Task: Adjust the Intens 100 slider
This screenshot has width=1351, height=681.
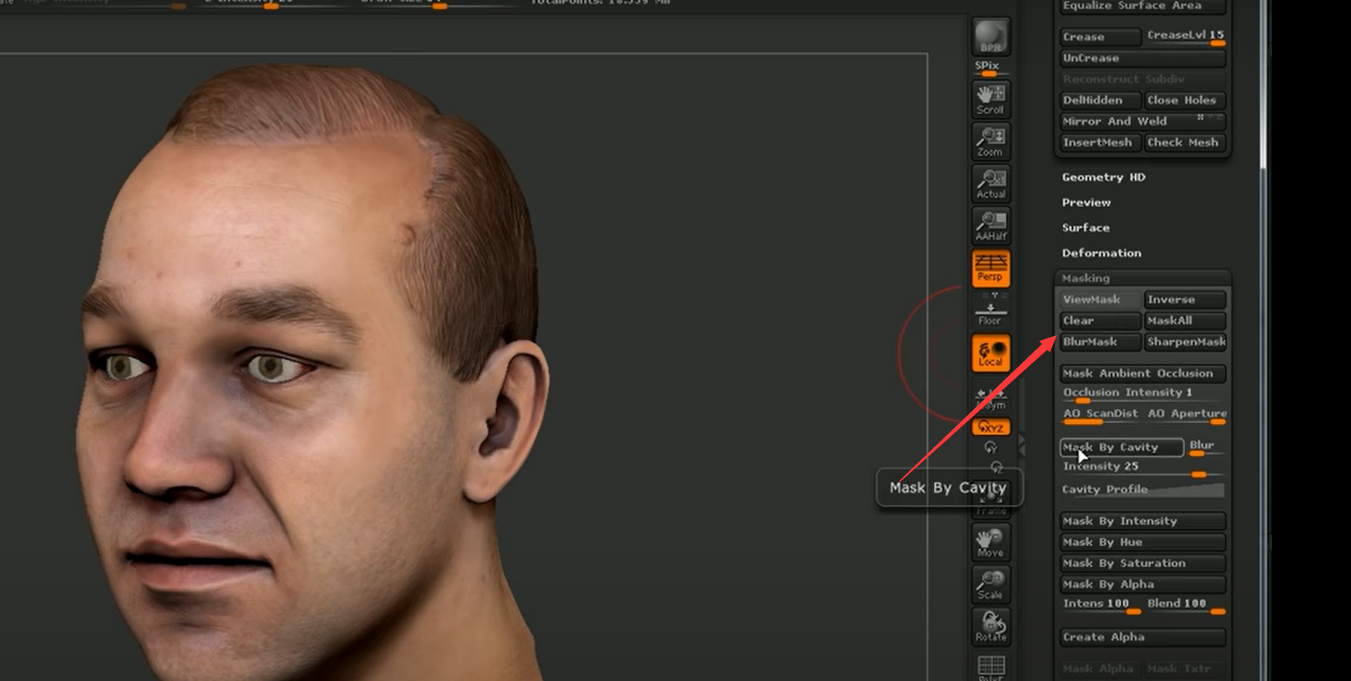Action: [1100, 605]
